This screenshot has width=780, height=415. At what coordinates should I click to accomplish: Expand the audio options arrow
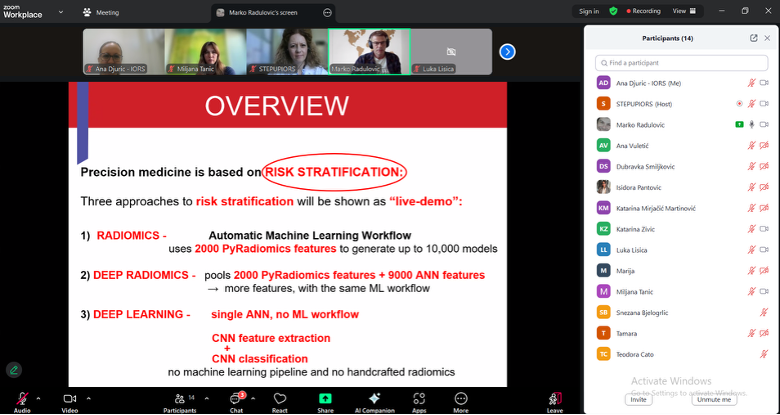(x=38, y=398)
